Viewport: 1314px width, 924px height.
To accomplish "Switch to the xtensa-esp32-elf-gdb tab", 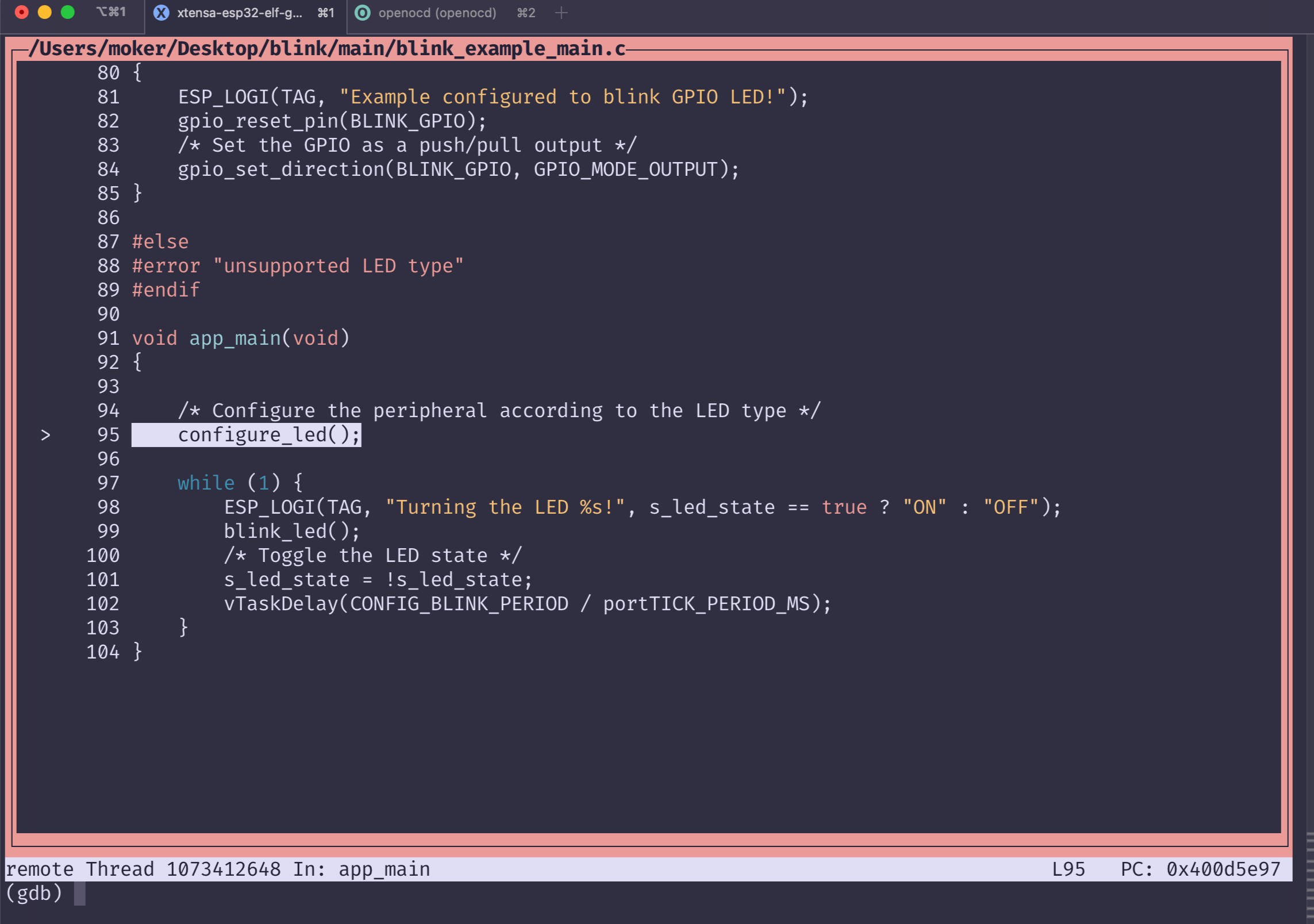I will (x=245, y=13).
